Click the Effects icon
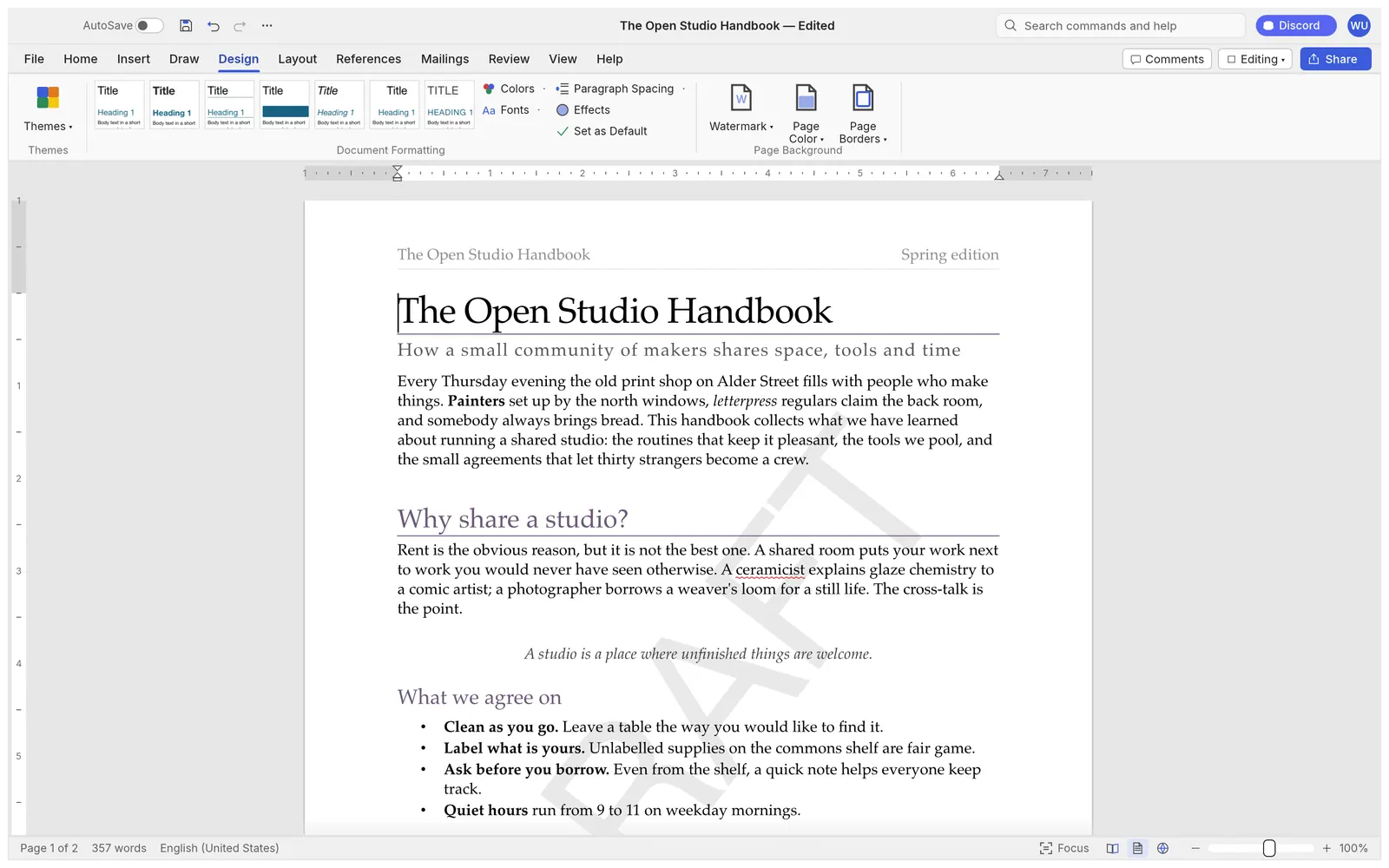 563,110
